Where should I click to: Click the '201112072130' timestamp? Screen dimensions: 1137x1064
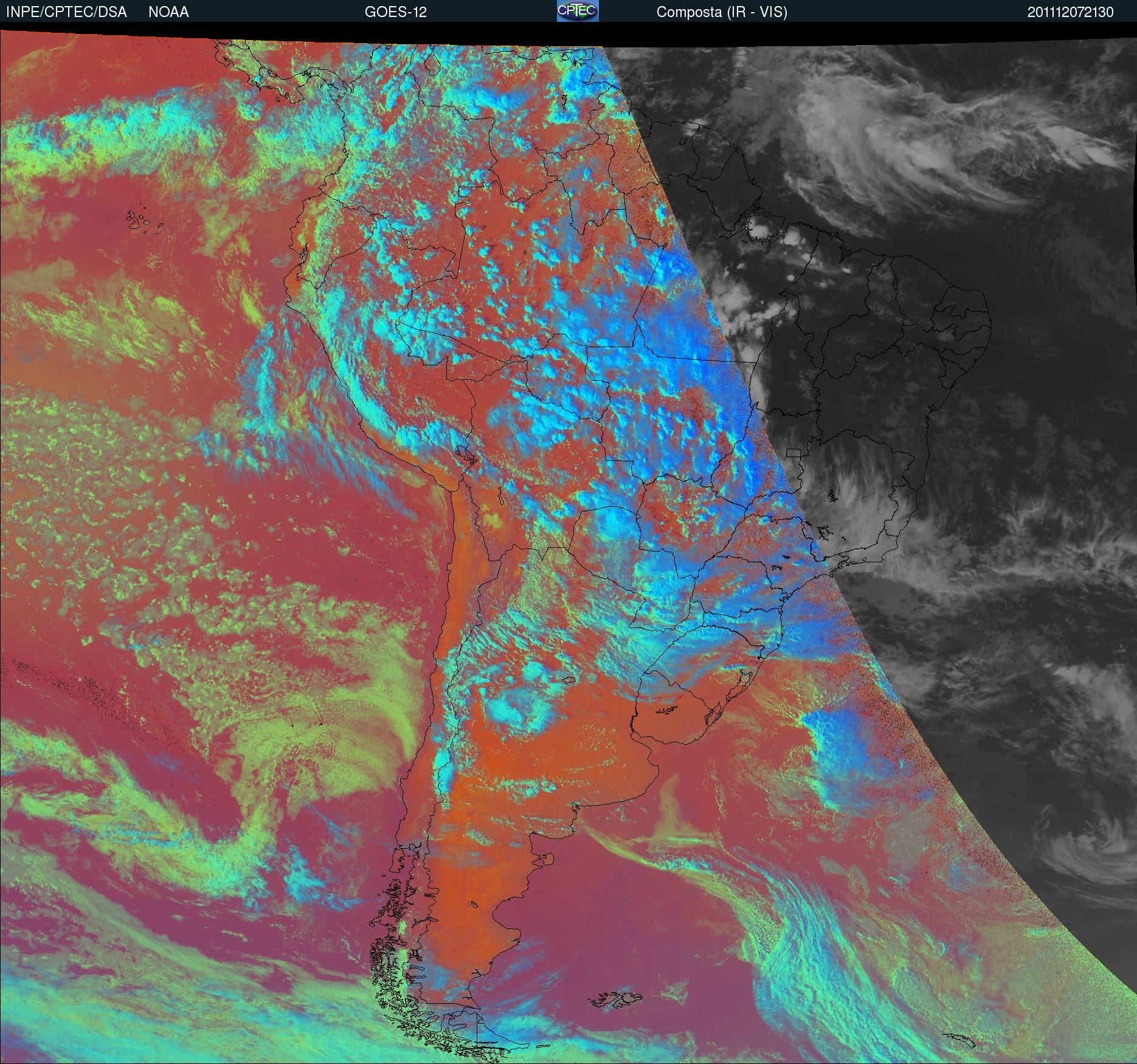[x=1071, y=12]
